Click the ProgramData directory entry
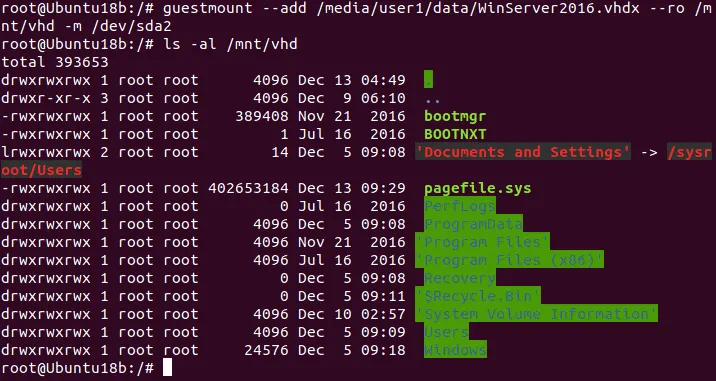The height and width of the screenshot is (381, 716). click(473, 224)
